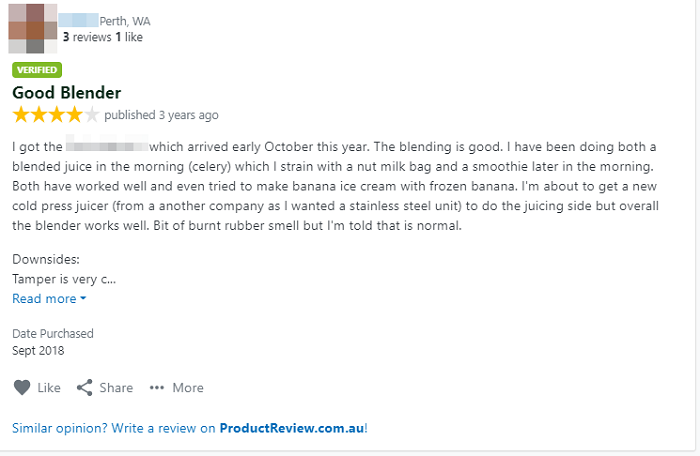700x456 pixels.
Task: Click the caret arrow beside Read more
Action: tap(83, 298)
